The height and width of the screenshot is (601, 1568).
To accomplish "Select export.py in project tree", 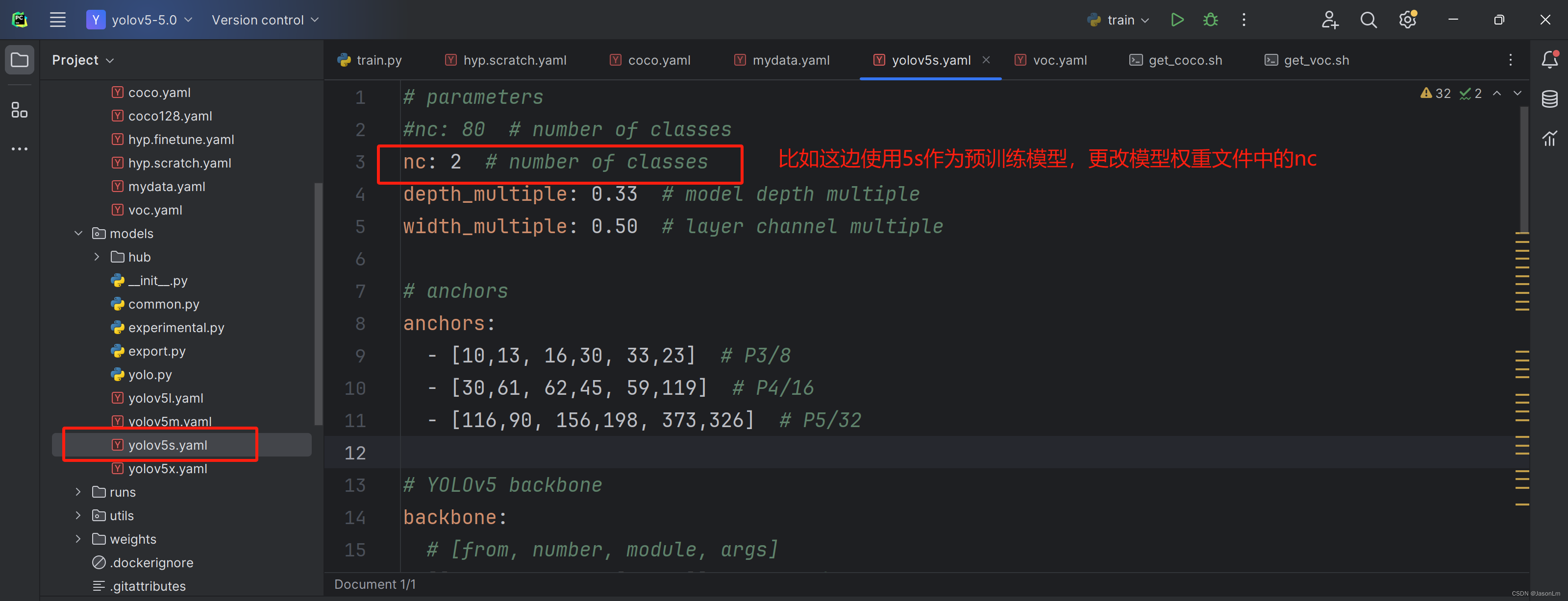I will coord(156,351).
